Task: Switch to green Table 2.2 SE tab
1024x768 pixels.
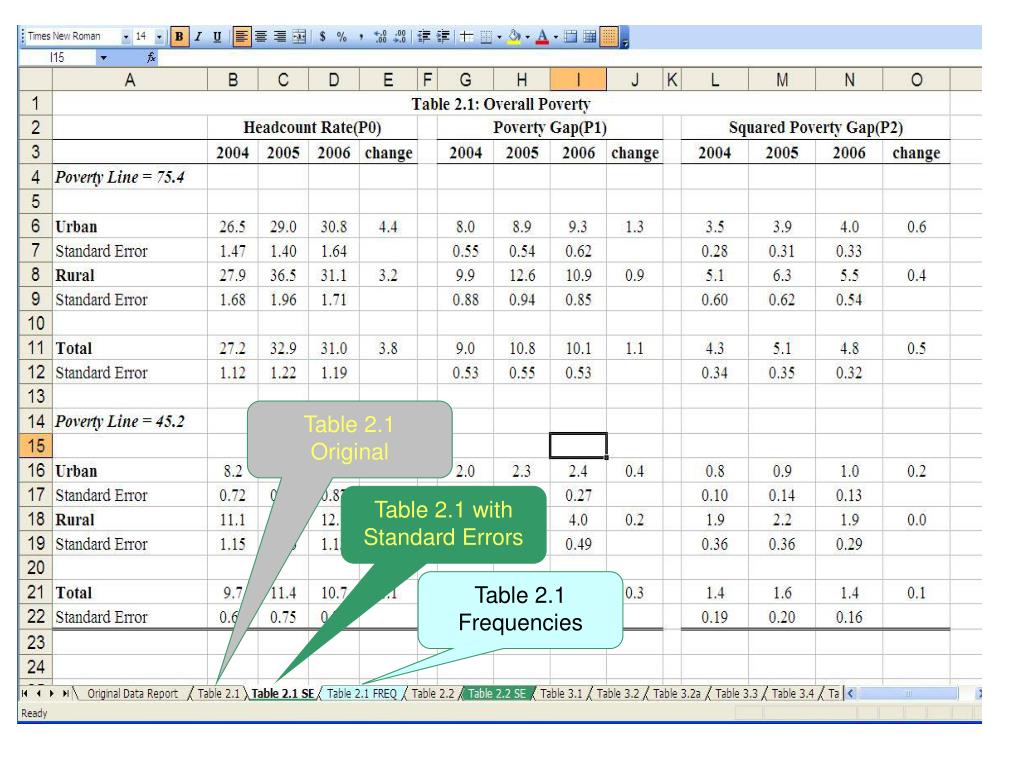Action: (497, 694)
